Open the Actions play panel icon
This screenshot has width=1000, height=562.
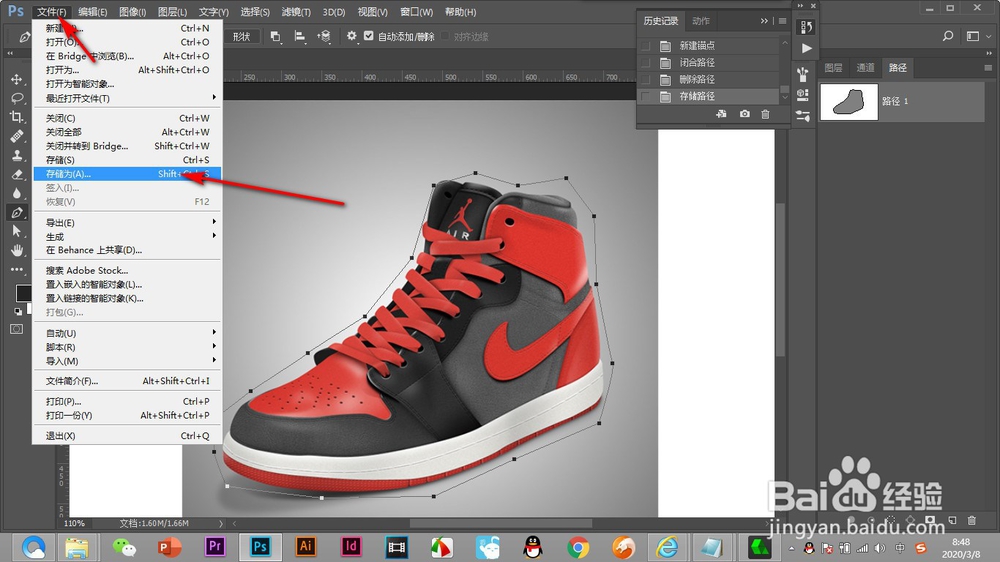coord(806,48)
